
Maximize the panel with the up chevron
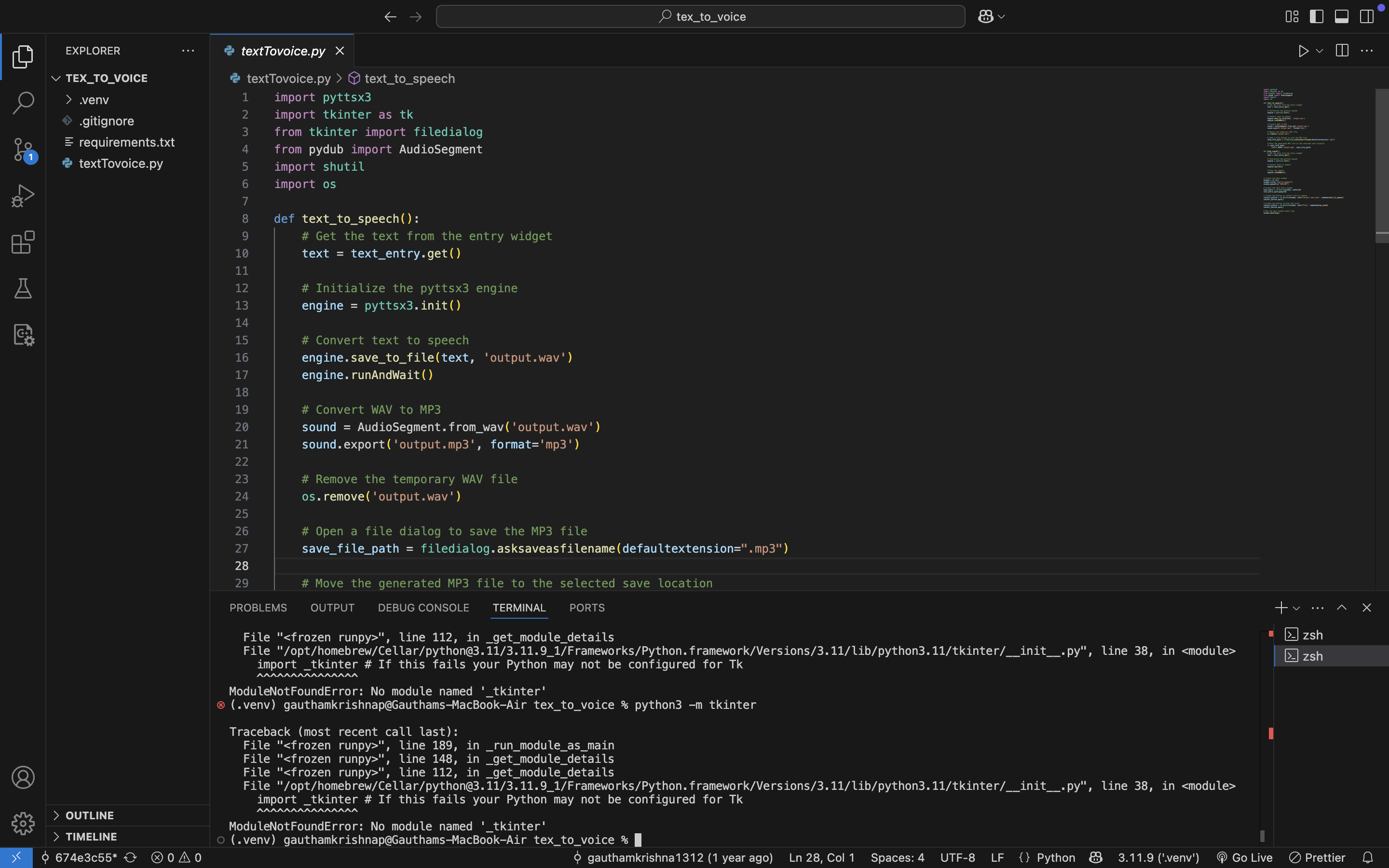tap(1341, 608)
